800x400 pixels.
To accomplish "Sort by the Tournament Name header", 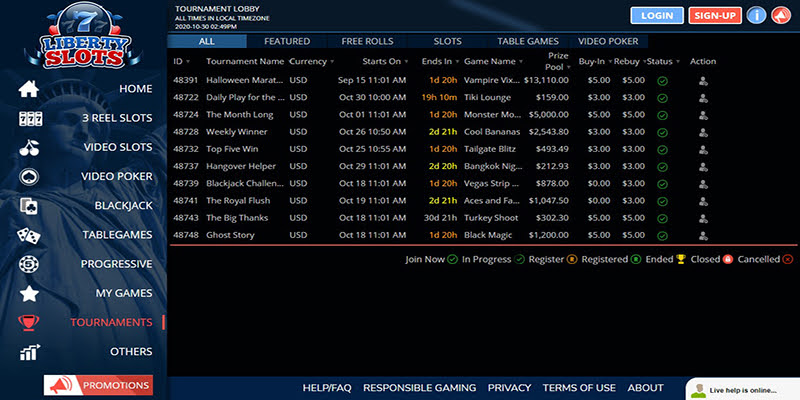I will (245, 61).
